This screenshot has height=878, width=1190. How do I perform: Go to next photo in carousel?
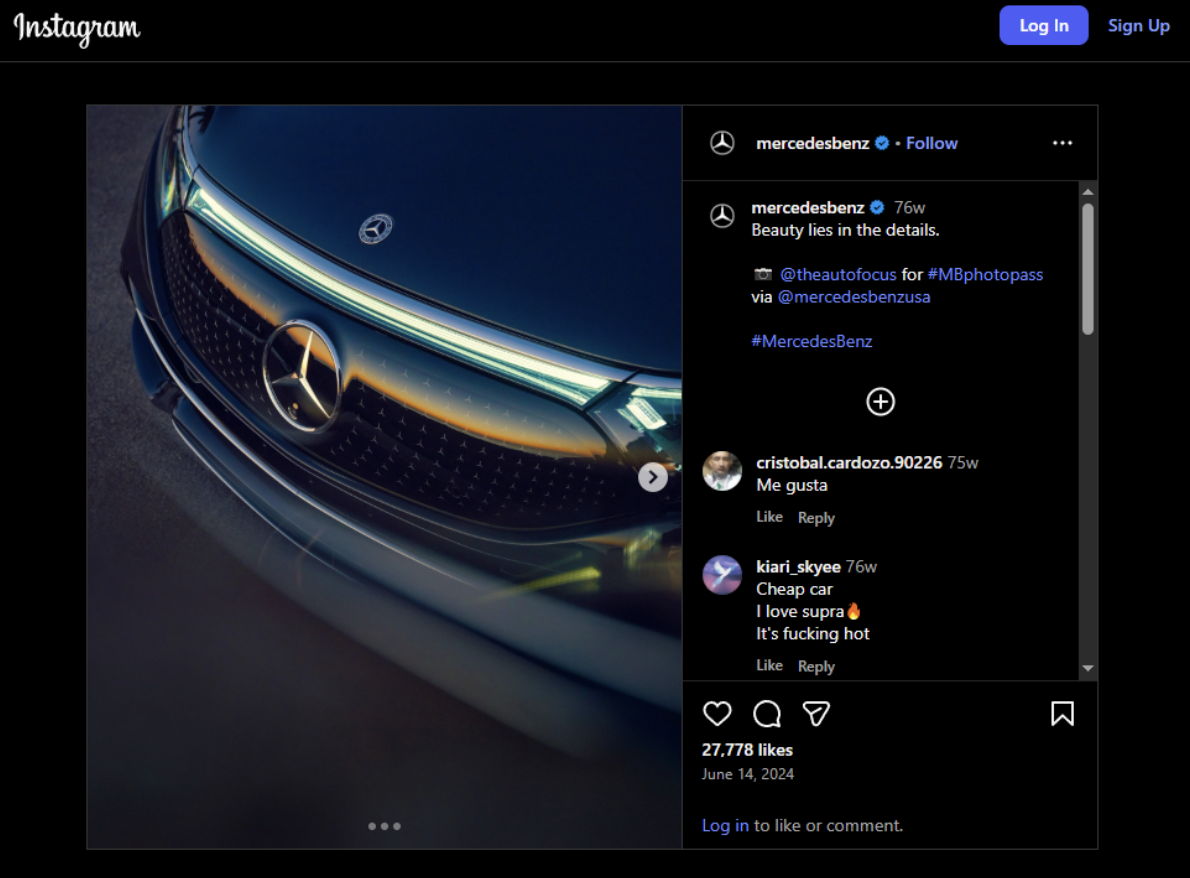(x=653, y=478)
